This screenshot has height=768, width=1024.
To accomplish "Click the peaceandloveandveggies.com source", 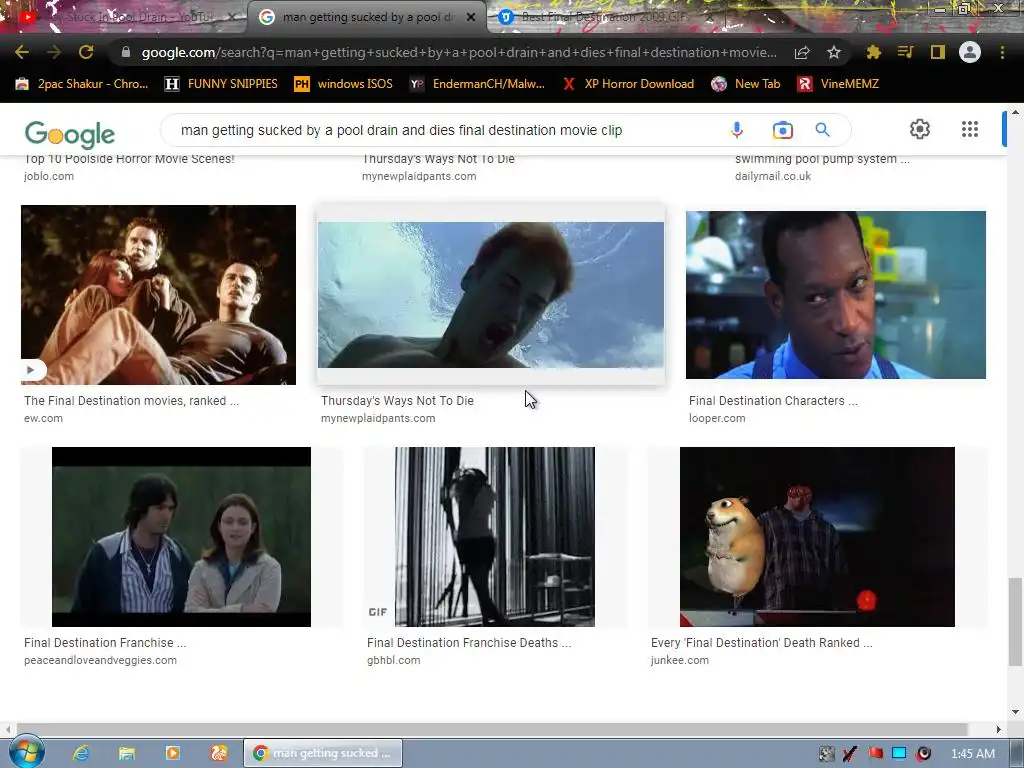I will coord(100,660).
